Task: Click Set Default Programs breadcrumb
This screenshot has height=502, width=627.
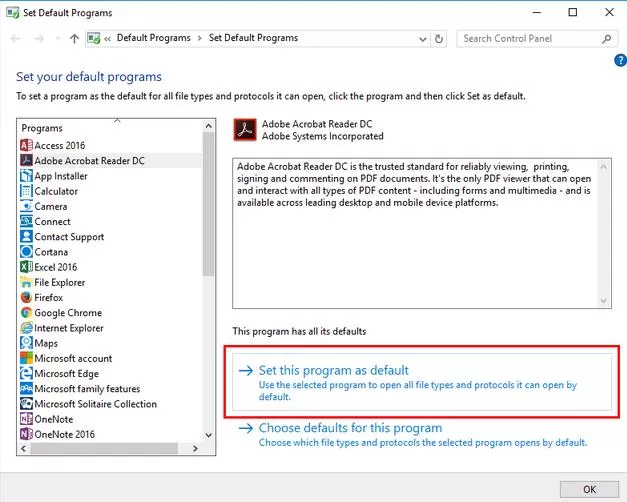Action: (253, 38)
